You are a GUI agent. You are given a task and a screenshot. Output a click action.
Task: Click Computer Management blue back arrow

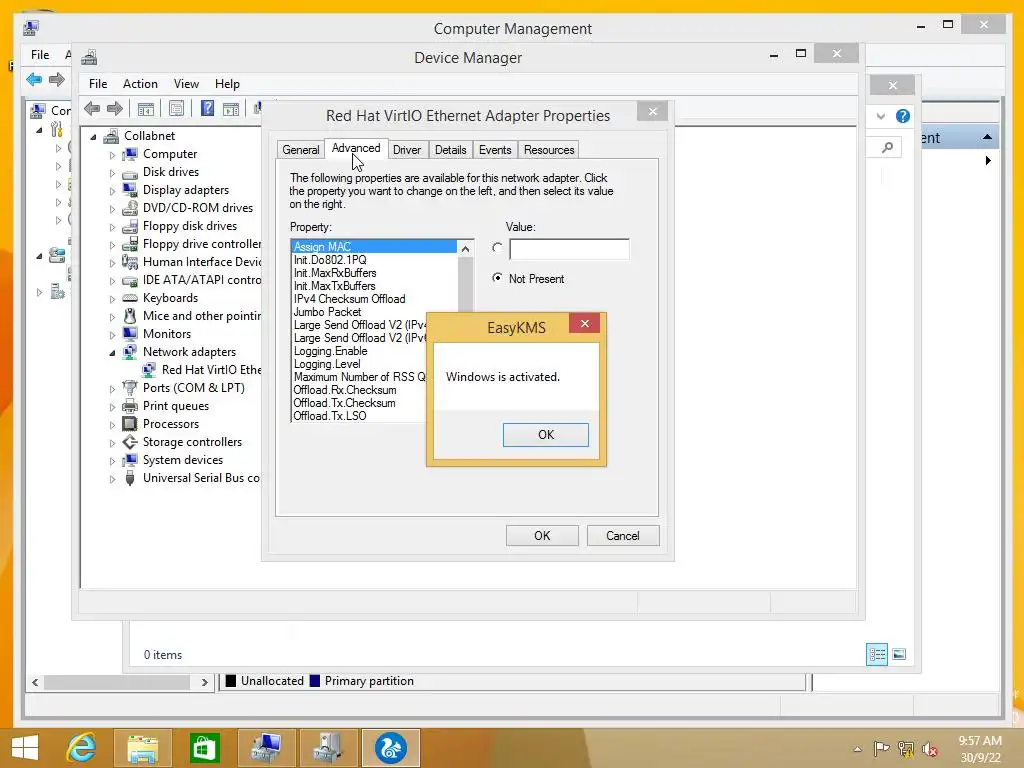pyautogui.click(x=34, y=80)
